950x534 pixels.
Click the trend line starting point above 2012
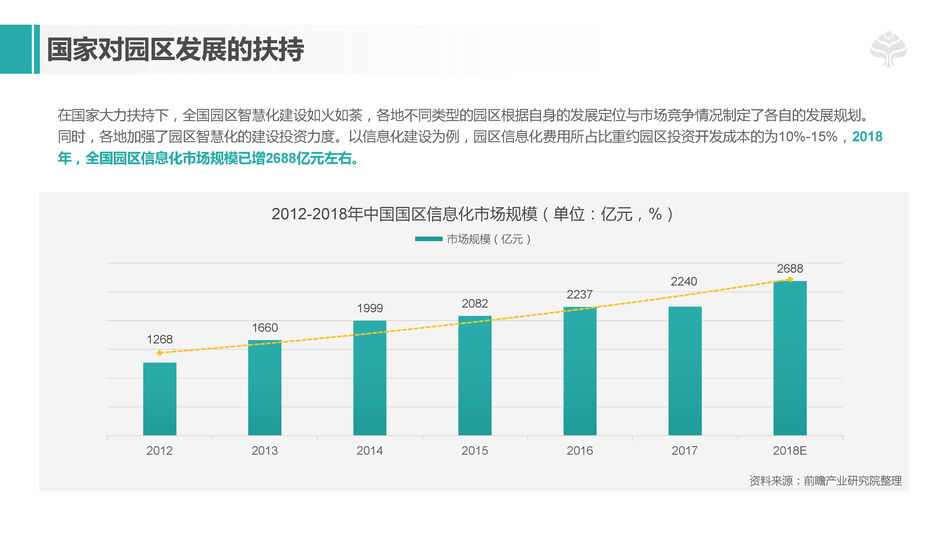159,353
